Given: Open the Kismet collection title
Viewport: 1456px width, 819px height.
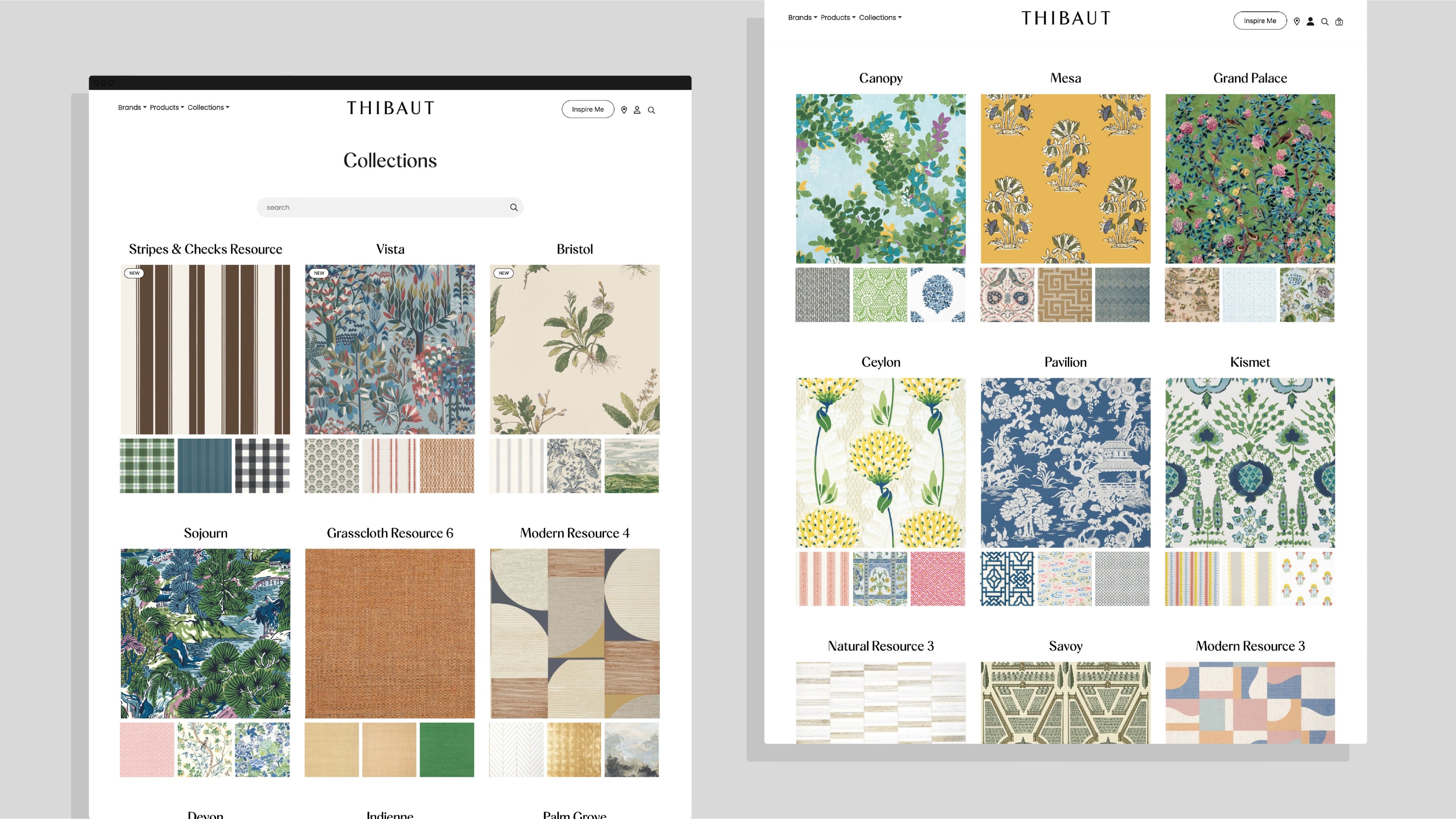Looking at the screenshot, I should 1250,362.
